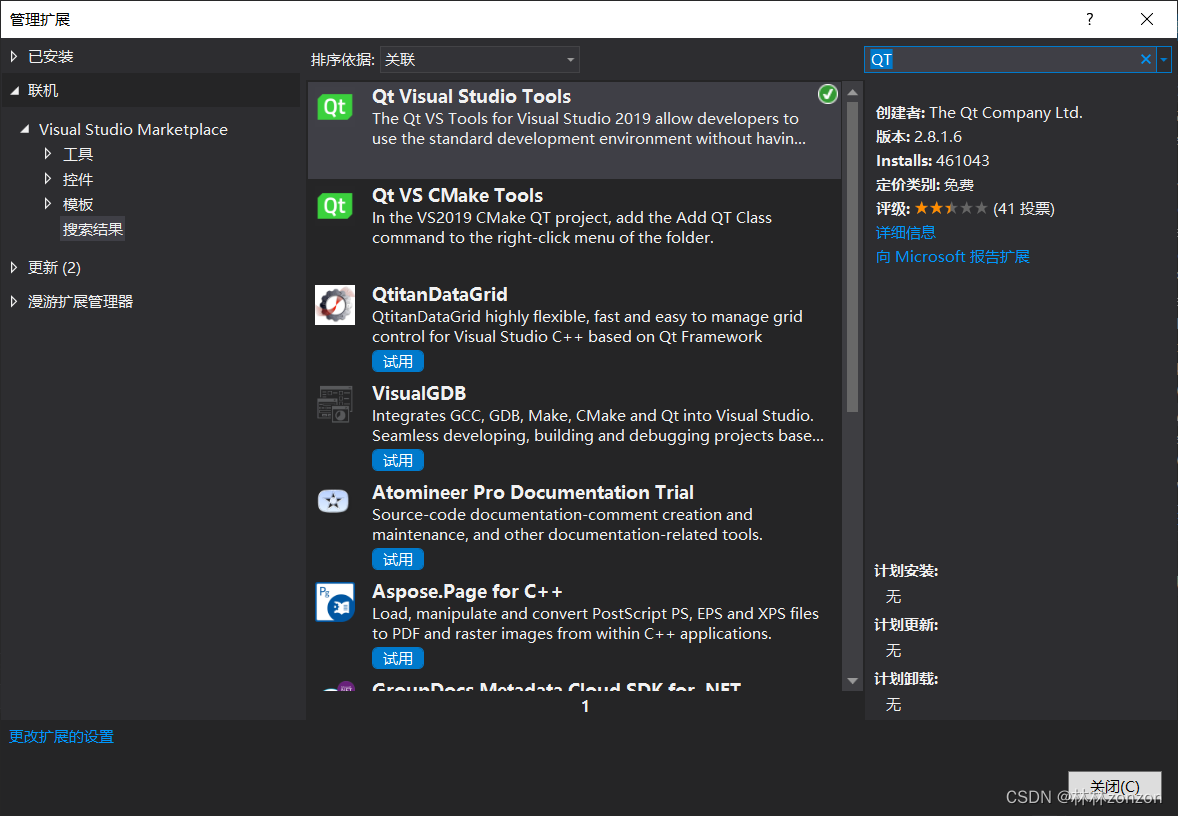Screen dimensions: 1178x816
Task: Open 更改扩展的设置 link
Action: (x=62, y=736)
